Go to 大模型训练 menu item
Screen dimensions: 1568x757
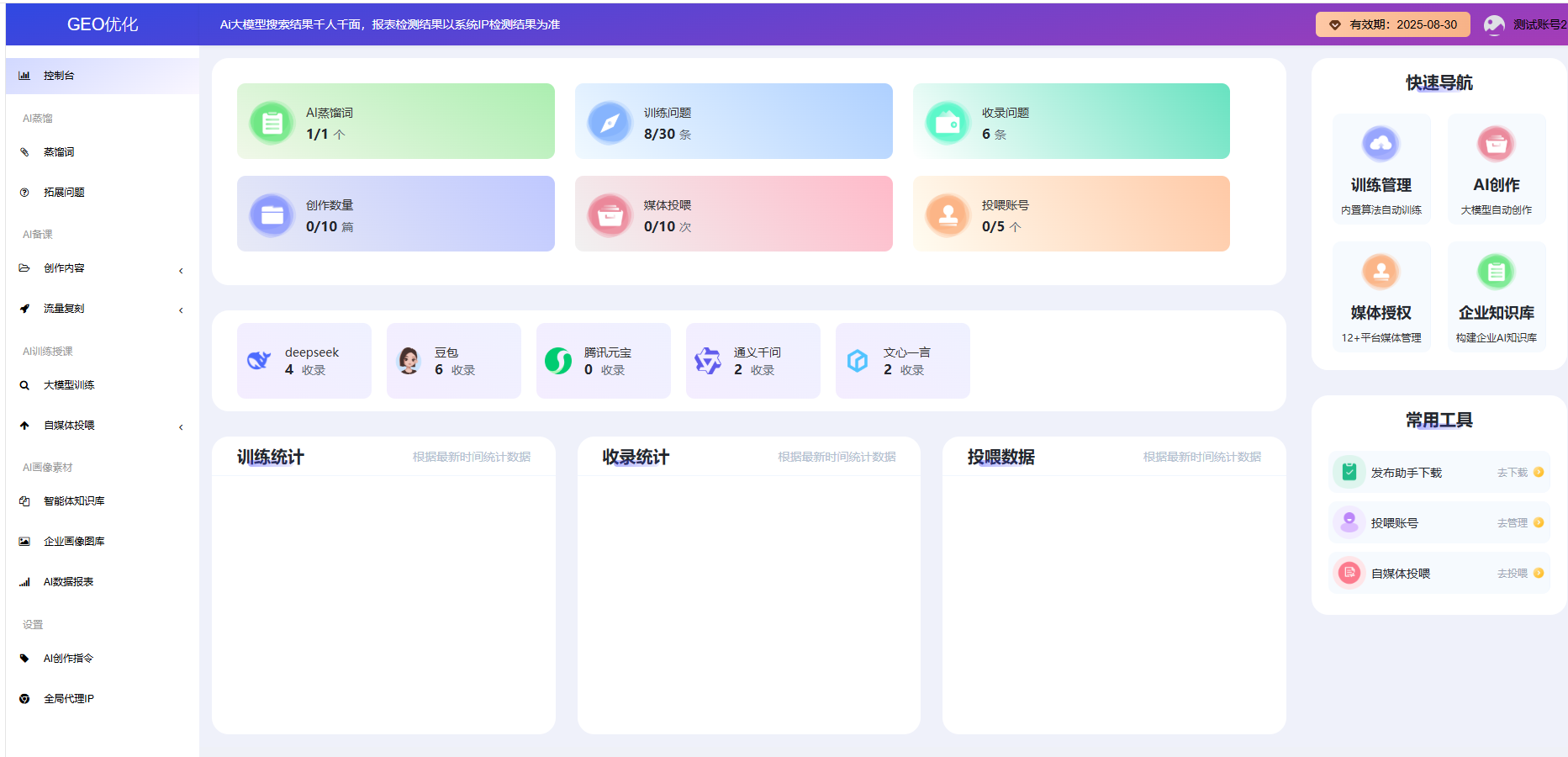[69, 385]
